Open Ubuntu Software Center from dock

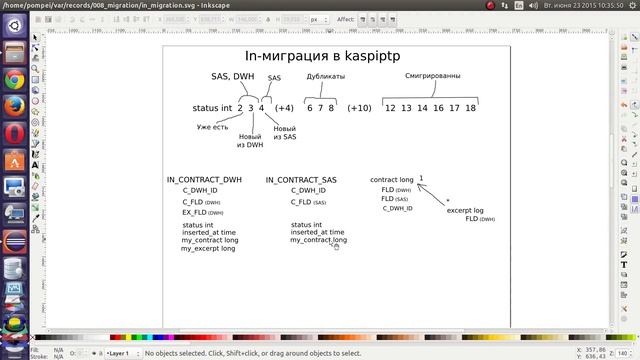click(15, 161)
